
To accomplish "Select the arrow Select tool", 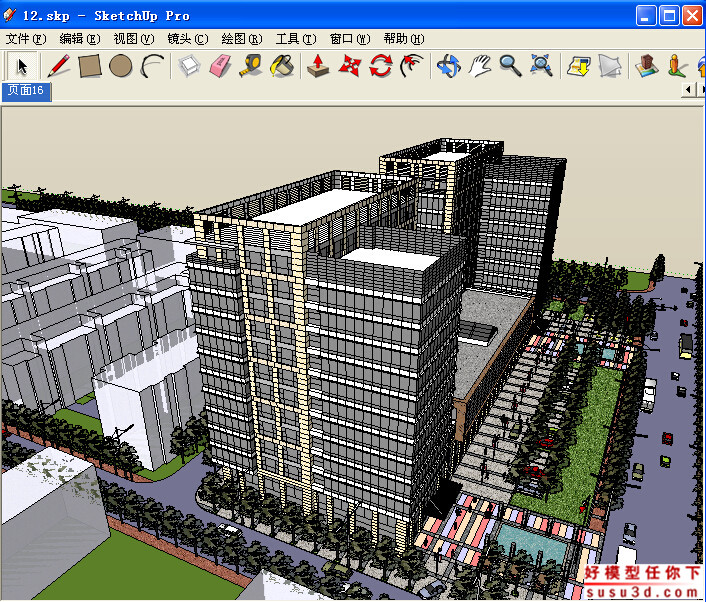I will [22, 66].
